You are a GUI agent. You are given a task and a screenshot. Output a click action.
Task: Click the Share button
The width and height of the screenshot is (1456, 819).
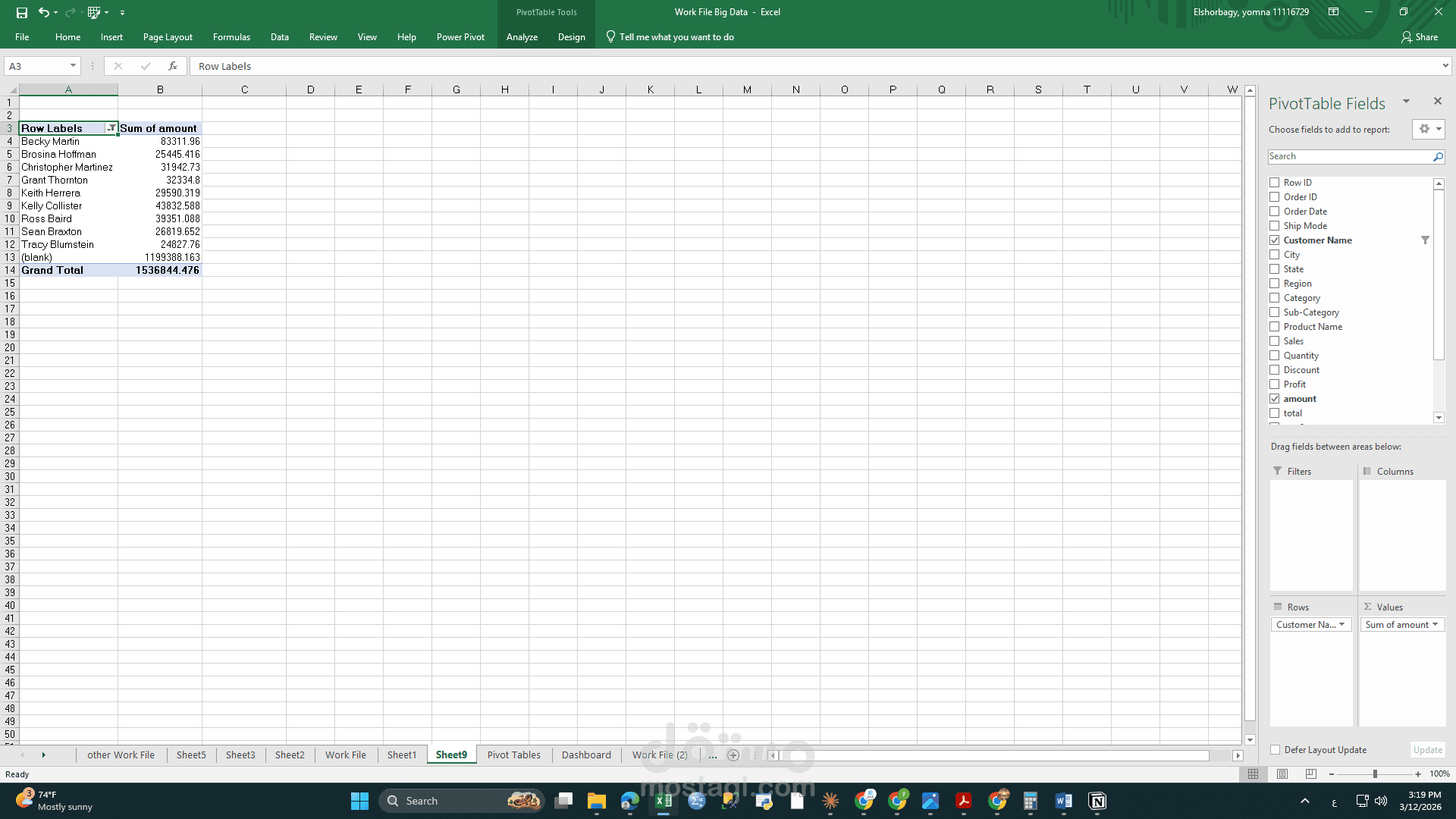[1420, 37]
